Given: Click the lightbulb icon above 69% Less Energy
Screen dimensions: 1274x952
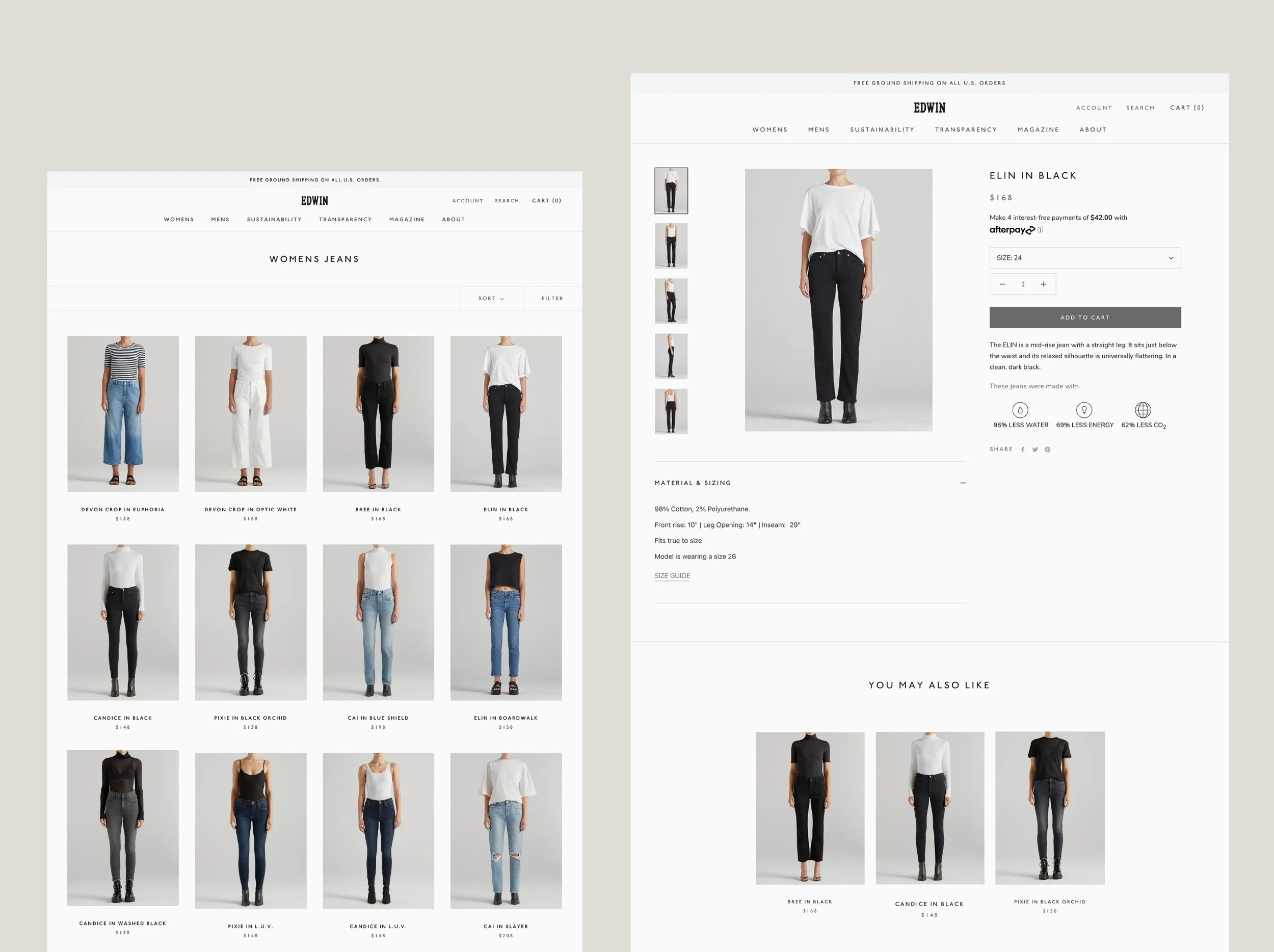Looking at the screenshot, I should click(x=1084, y=410).
